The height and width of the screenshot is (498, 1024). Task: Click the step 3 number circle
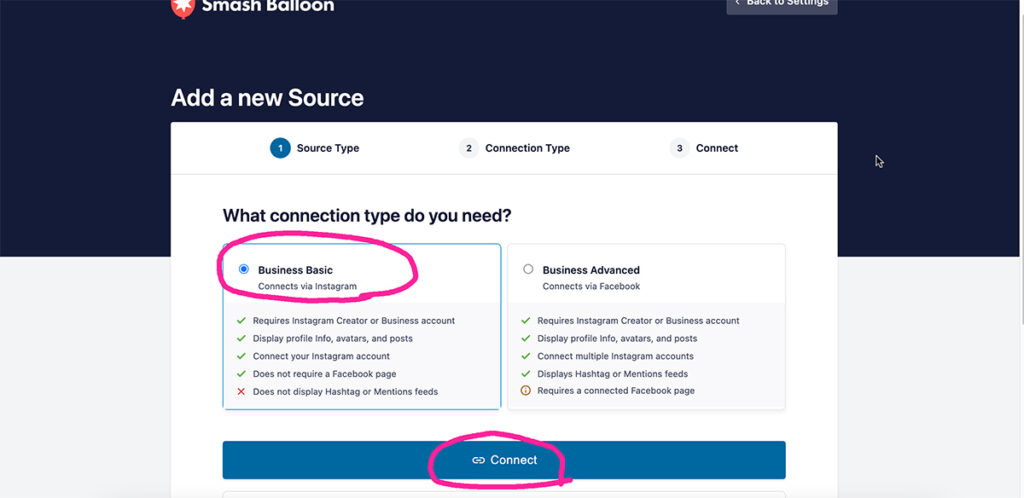point(679,148)
